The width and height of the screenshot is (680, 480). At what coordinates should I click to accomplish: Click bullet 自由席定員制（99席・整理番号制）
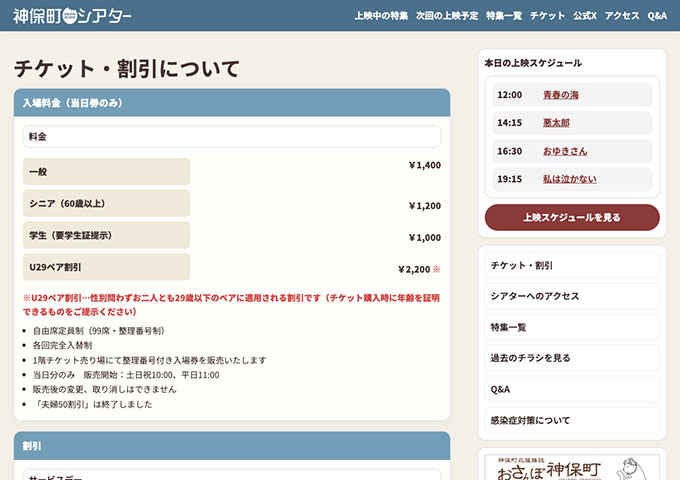click(x=98, y=331)
